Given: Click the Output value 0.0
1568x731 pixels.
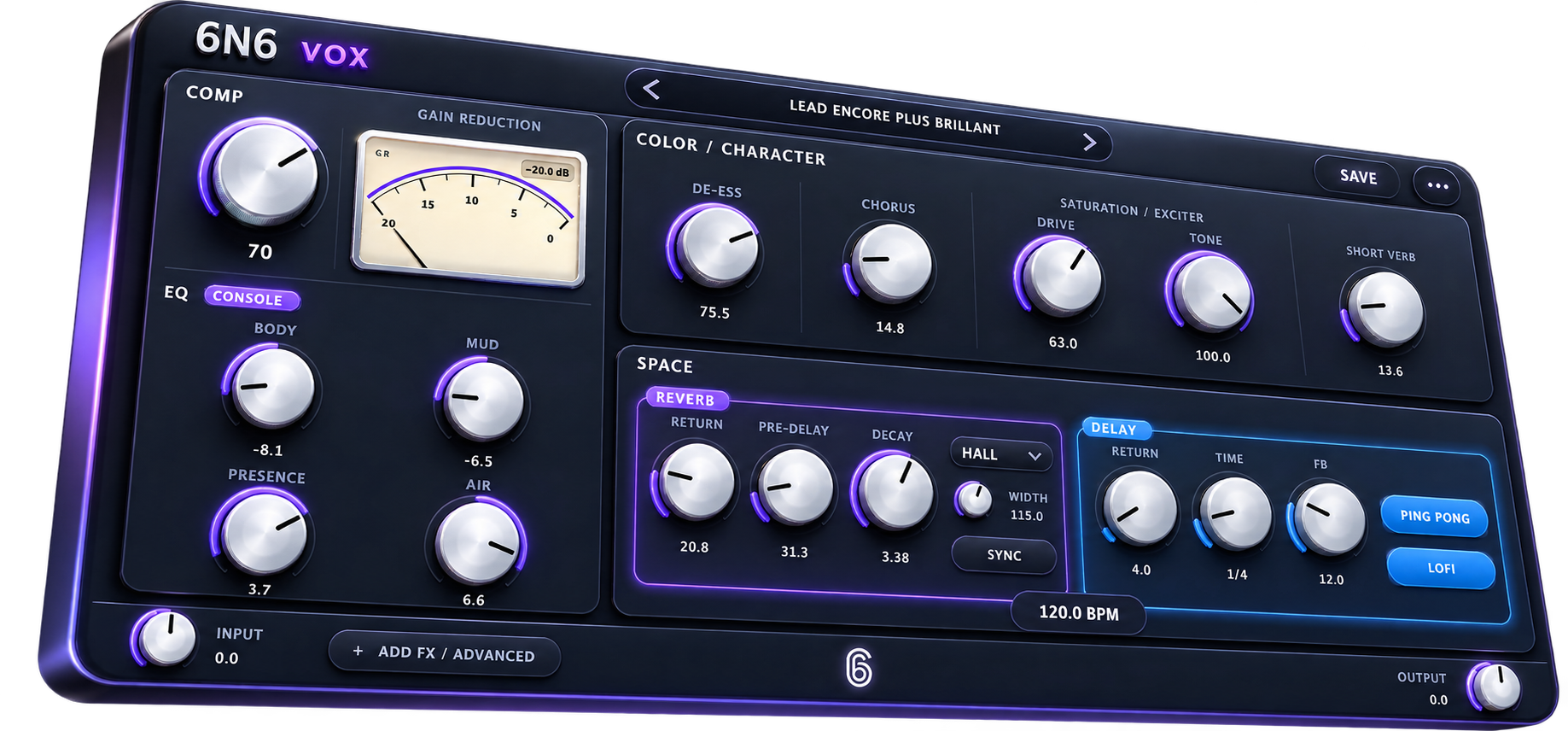Looking at the screenshot, I should [x=1438, y=700].
